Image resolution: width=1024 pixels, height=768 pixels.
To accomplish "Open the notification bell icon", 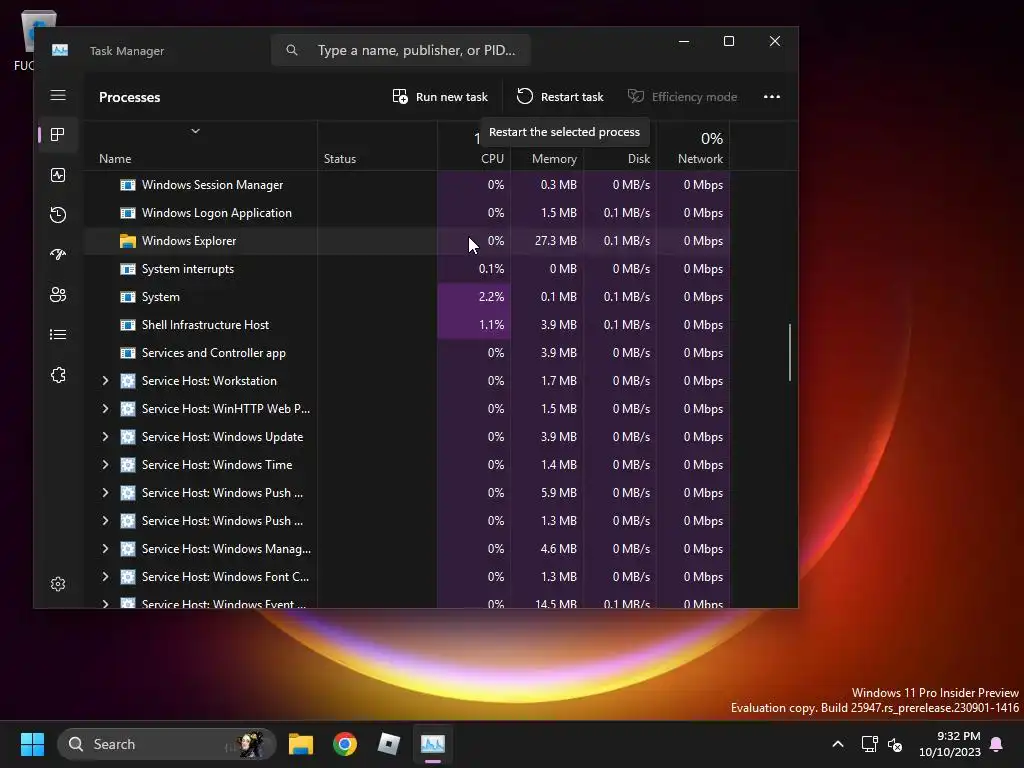I will pos(997,744).
